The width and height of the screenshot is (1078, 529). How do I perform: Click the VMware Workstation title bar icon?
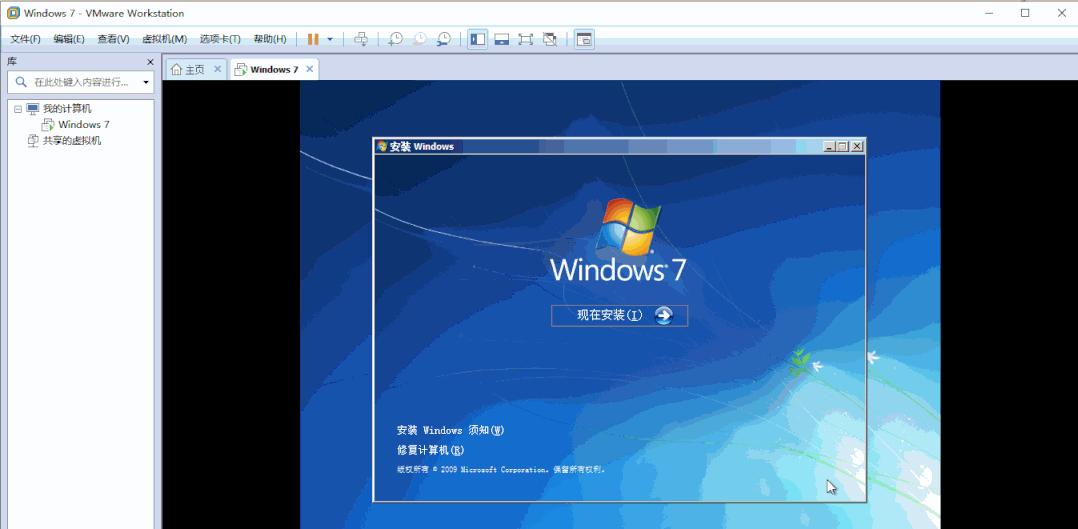tap(12, 13)
